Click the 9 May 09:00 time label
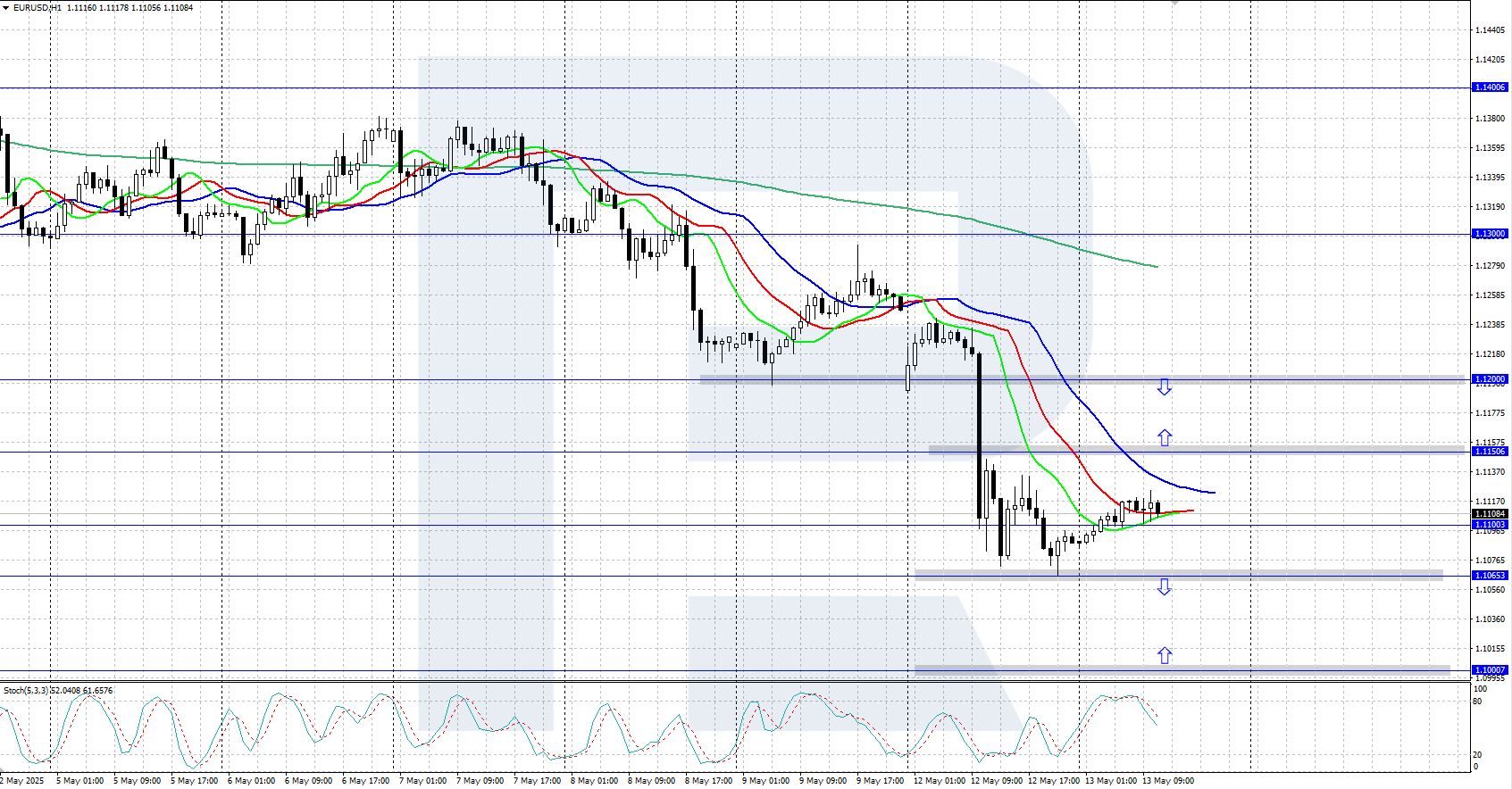The image size is (1512, 789). pyautogui.click(x=823, y=781)
